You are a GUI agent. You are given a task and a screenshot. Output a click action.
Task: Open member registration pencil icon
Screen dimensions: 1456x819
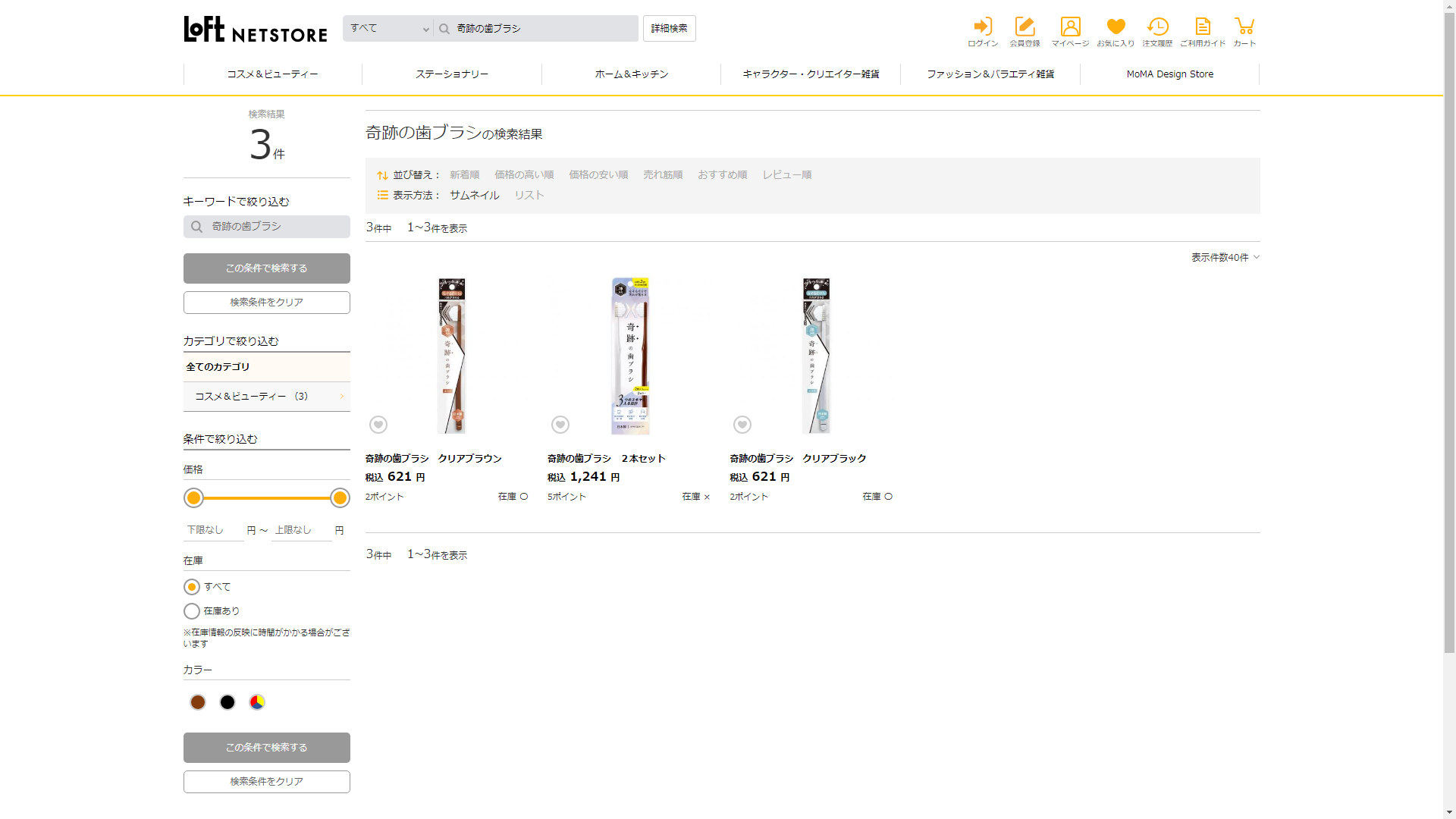pyautogui.click(x=1025, y=27)
